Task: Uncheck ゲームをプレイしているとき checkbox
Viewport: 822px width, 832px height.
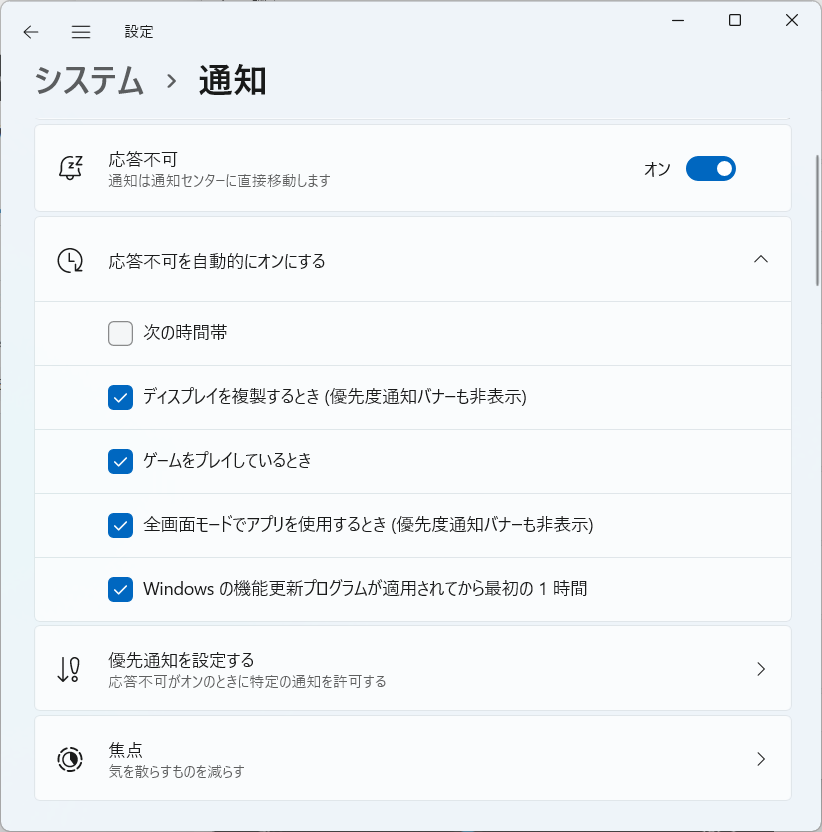Action: 120,461
